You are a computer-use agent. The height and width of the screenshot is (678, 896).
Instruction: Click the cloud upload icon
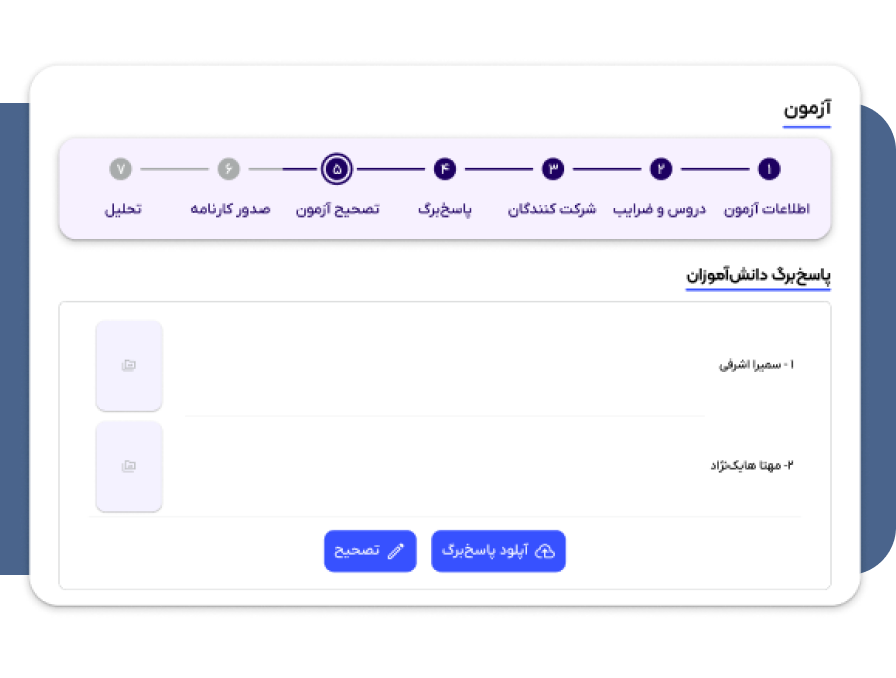(545, 551)
